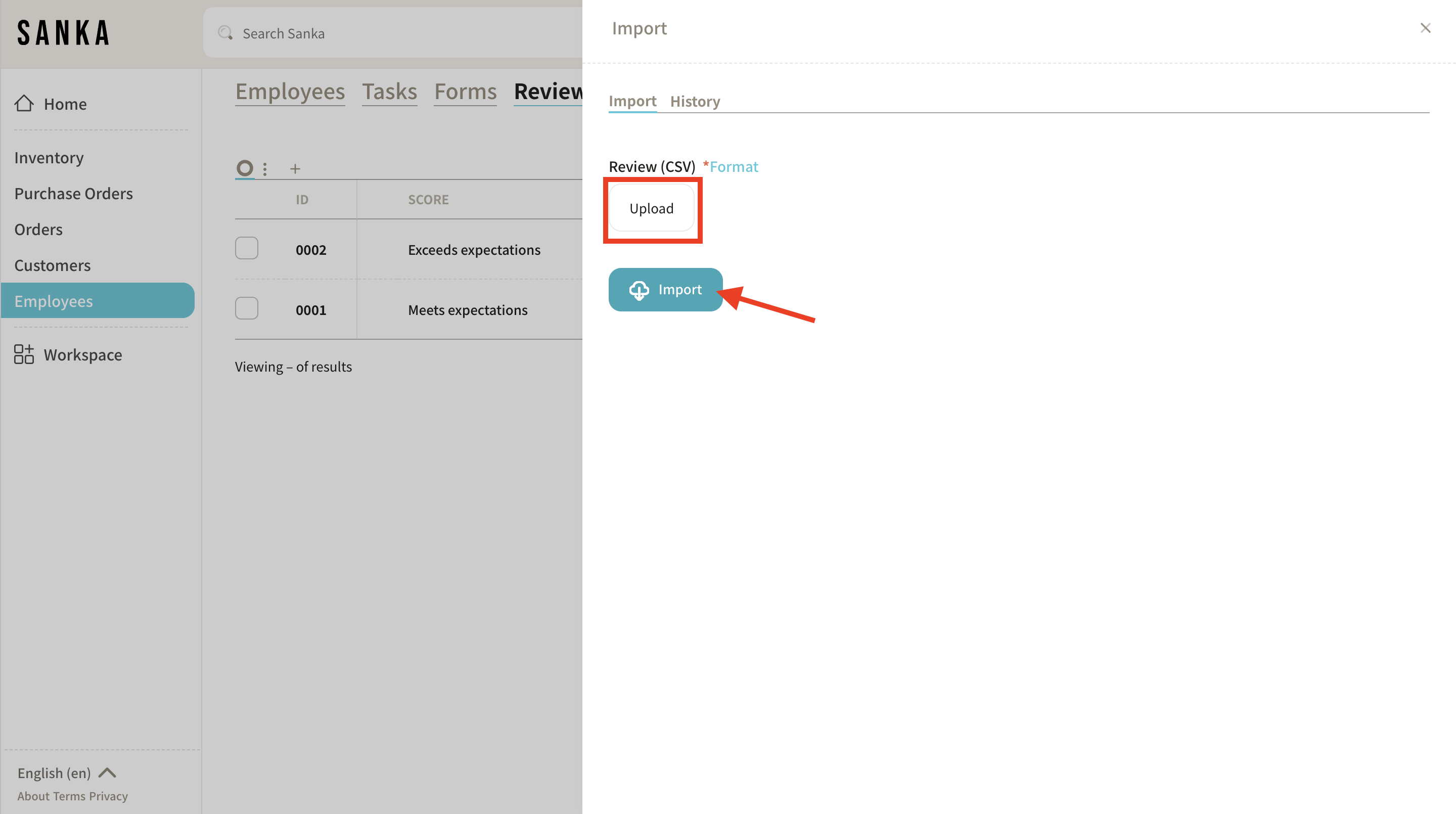Open the three-dot view options menu
Viewport: 1456px width, 814px height.
click(x=264, y=168)
